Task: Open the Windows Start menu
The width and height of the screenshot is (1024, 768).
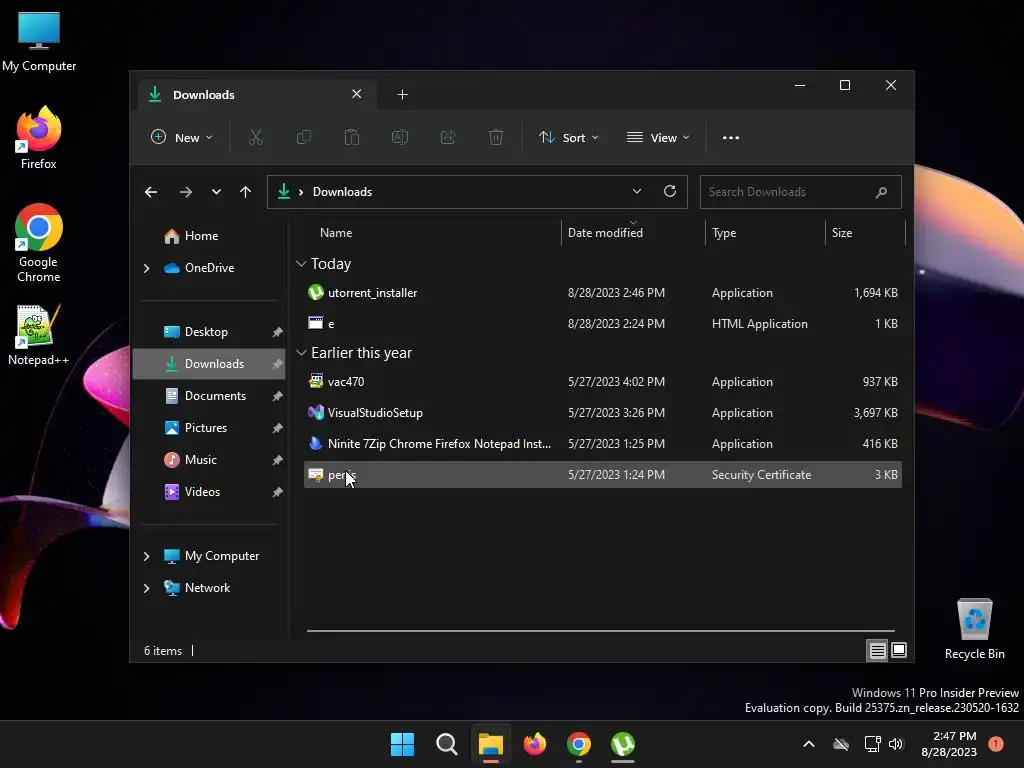Action: (402, 744)
